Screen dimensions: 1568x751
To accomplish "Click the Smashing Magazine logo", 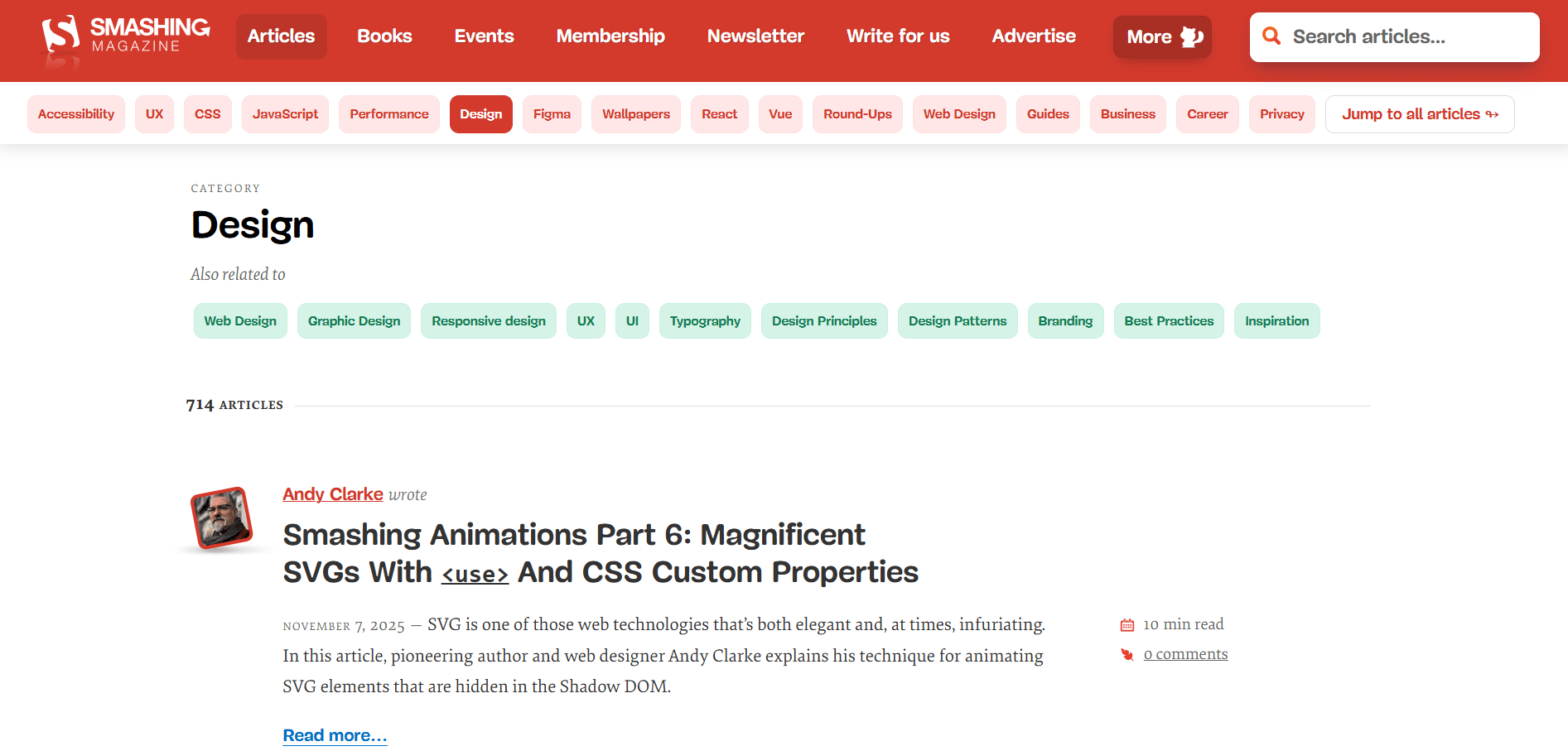I will pyautogui.click(x=126, y=36).
